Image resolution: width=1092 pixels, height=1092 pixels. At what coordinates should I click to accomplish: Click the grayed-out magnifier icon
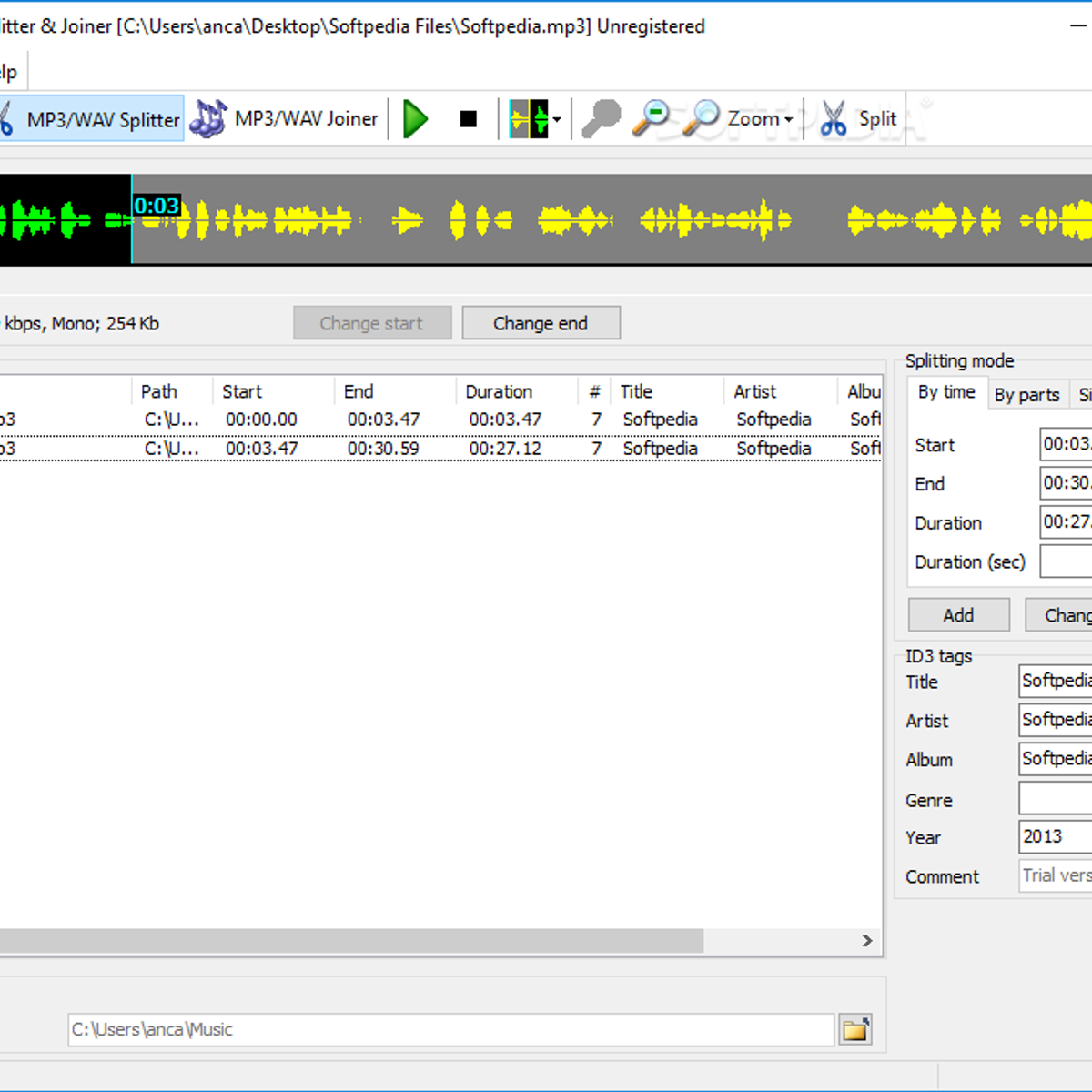pos(601,118)
